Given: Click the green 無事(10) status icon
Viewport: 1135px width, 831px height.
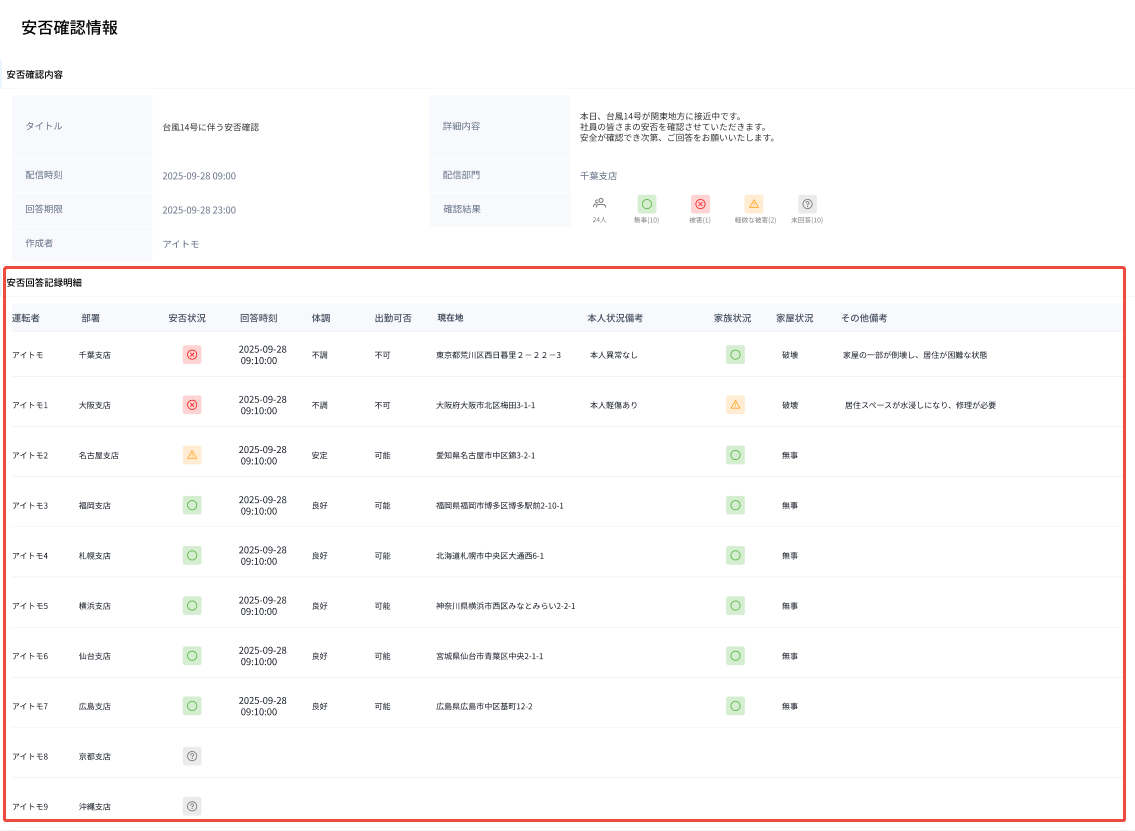Looking at the screenshot, I should (x=647, y=204).
